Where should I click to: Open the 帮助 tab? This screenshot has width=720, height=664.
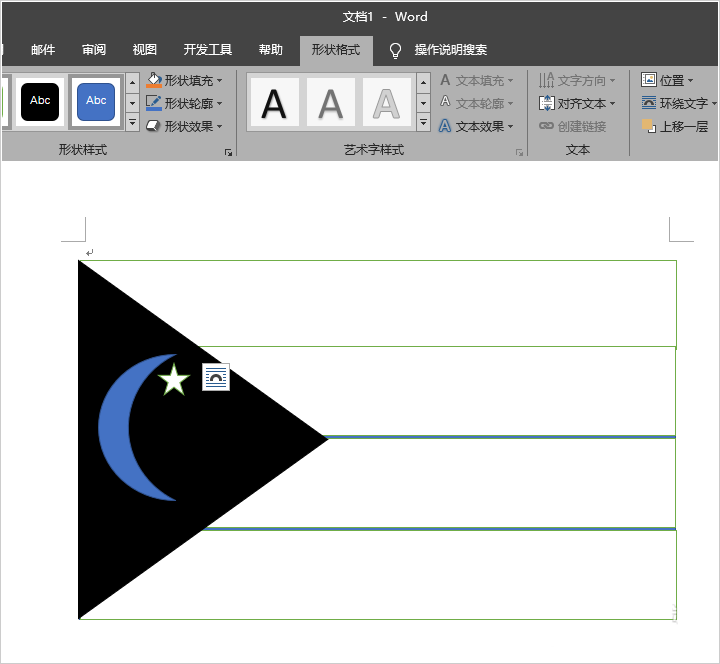click(x=270, y=50)
